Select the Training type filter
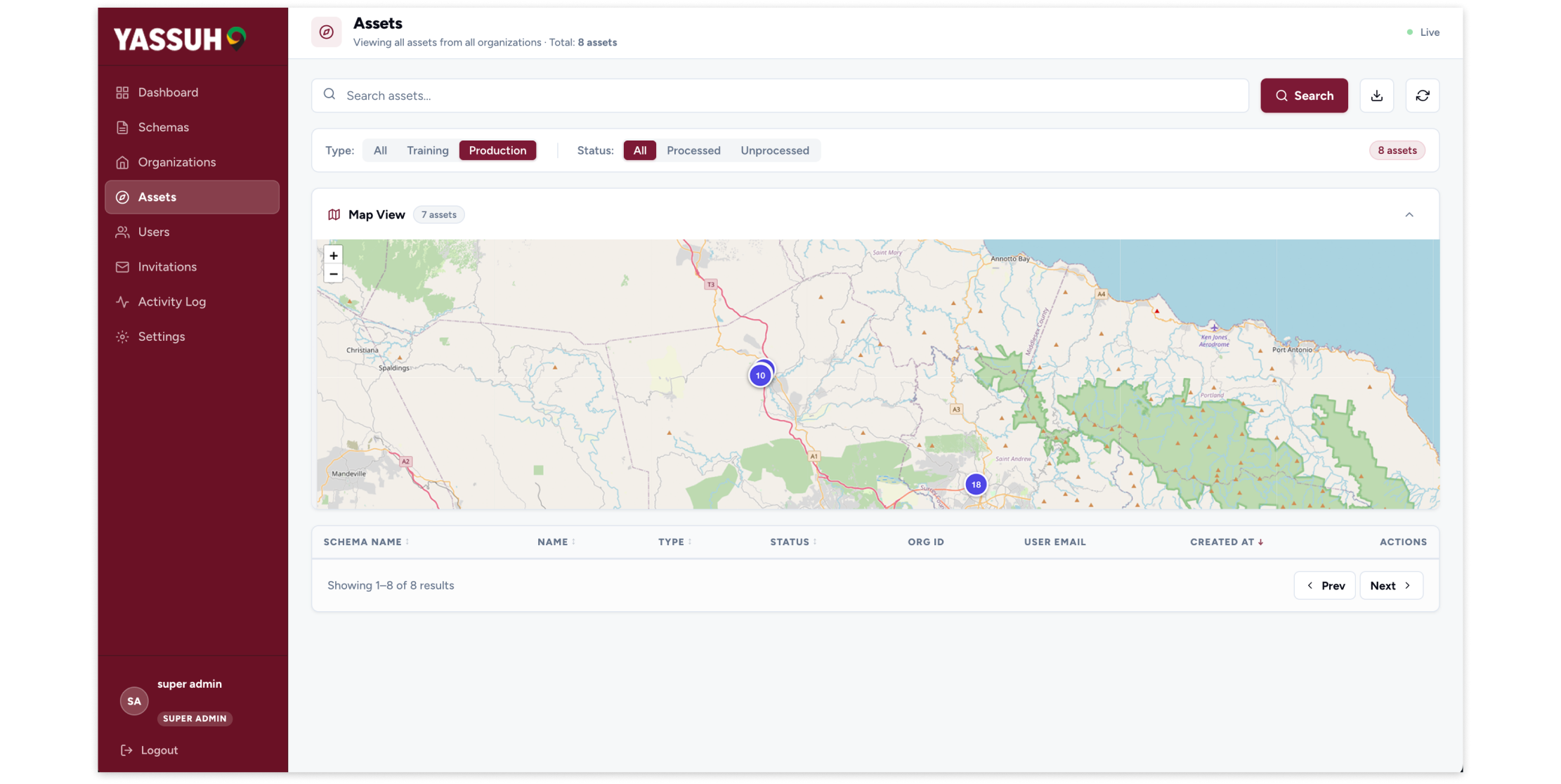 point(427,150)
